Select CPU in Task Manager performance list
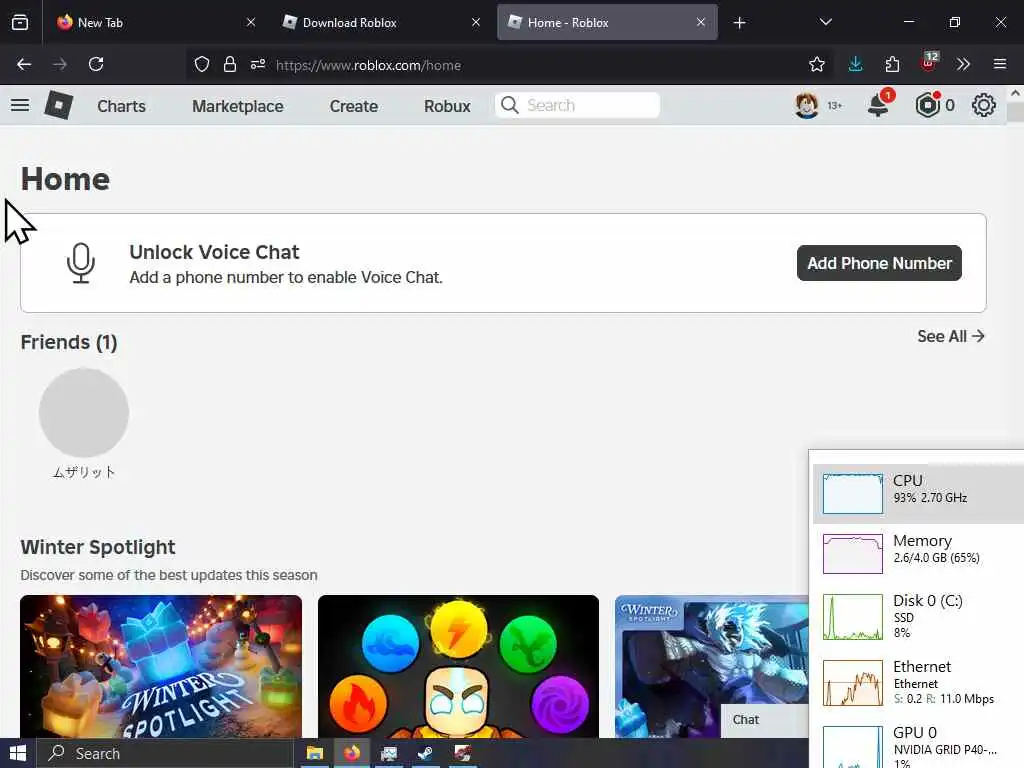The height and width of the screenshot is (768, 1024). [x=918, y=494]
